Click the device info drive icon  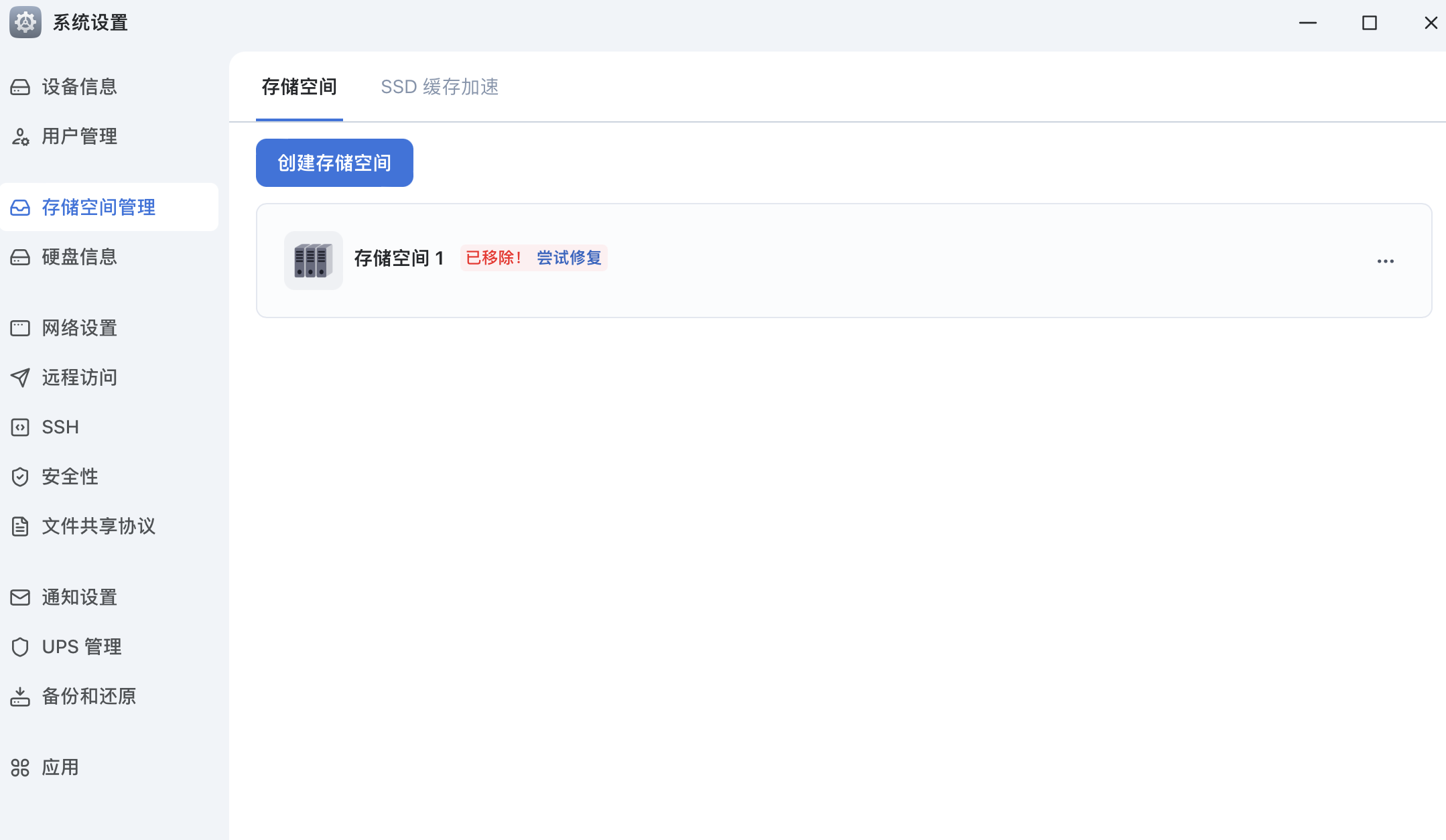[x=20, y=87]
